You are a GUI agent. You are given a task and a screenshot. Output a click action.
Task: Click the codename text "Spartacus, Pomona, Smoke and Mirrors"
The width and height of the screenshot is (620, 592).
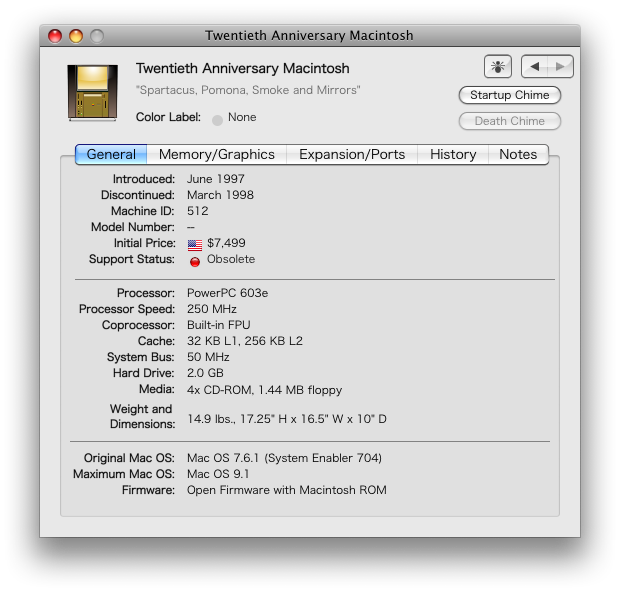click(x=248, y=90)
